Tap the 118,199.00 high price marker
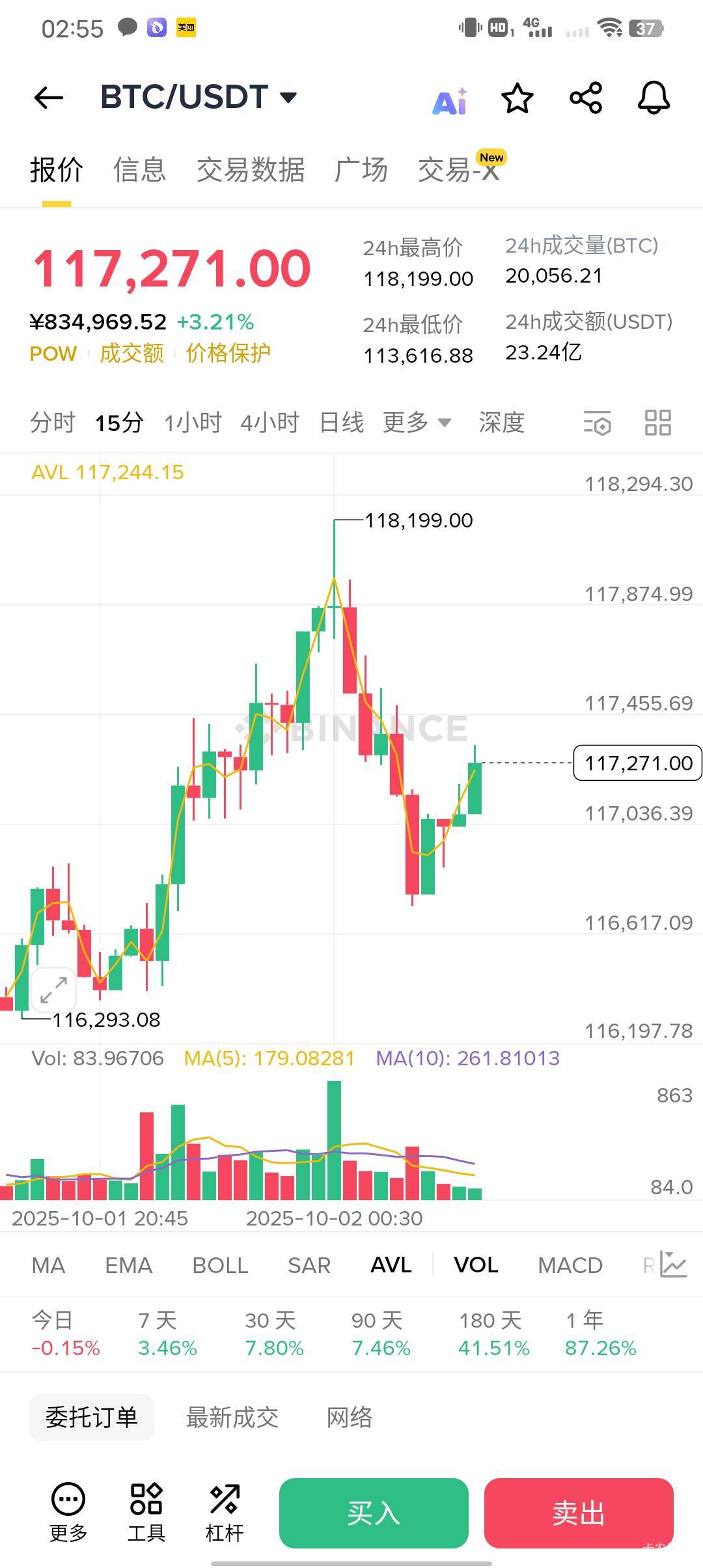The image size is (703, 1568). (419, 520)
